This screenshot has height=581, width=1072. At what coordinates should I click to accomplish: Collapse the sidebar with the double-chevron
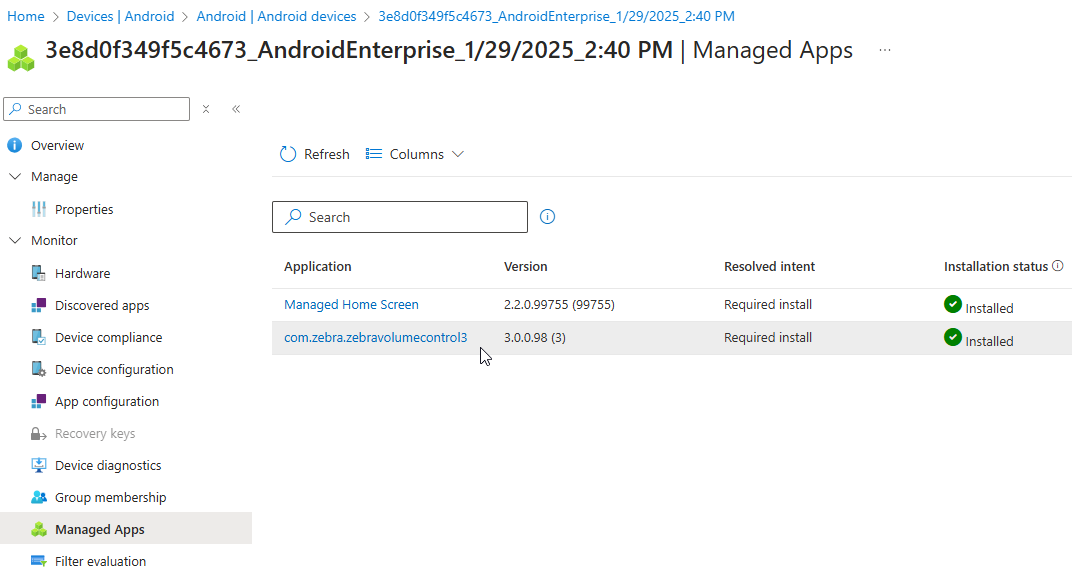pyautogui.click(x=236, y=109)
